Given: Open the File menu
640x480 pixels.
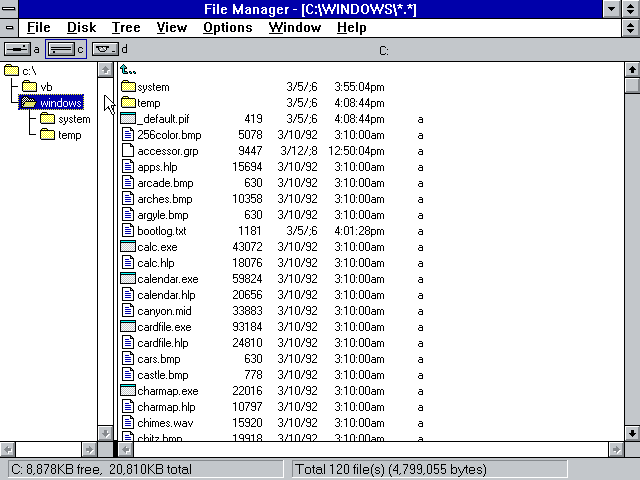Looking at the screenshot, I should (38, 27).
